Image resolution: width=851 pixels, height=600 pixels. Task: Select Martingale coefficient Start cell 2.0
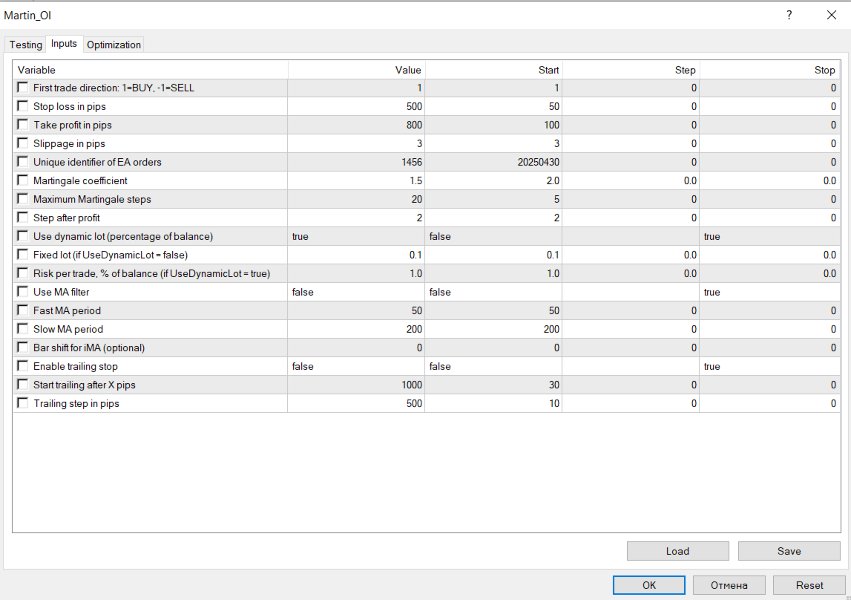click(494, 181)
